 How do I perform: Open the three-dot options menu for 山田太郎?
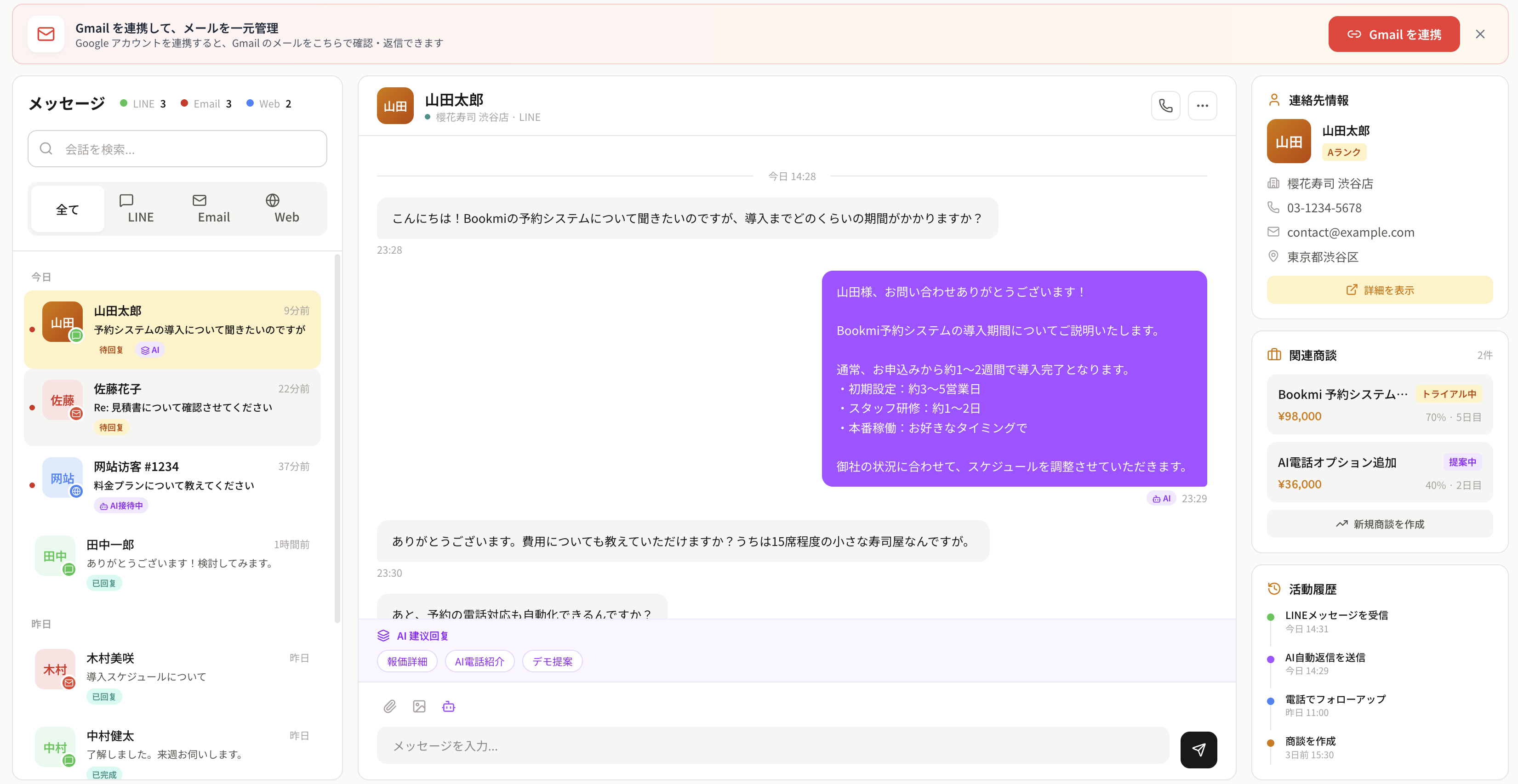click(x=1203, y=105)
